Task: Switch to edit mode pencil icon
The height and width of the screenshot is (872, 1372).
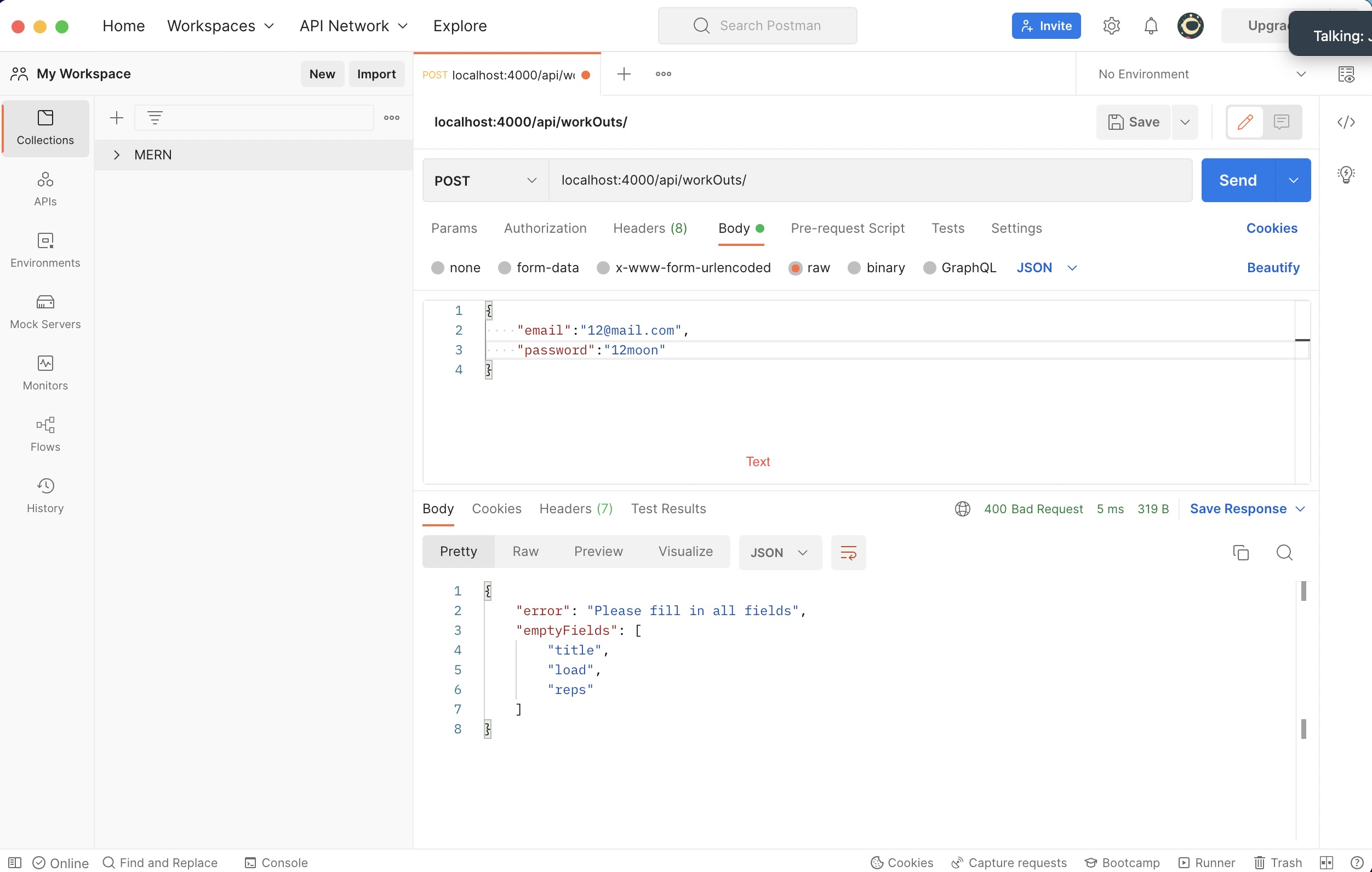Action: coord(1245,122)
